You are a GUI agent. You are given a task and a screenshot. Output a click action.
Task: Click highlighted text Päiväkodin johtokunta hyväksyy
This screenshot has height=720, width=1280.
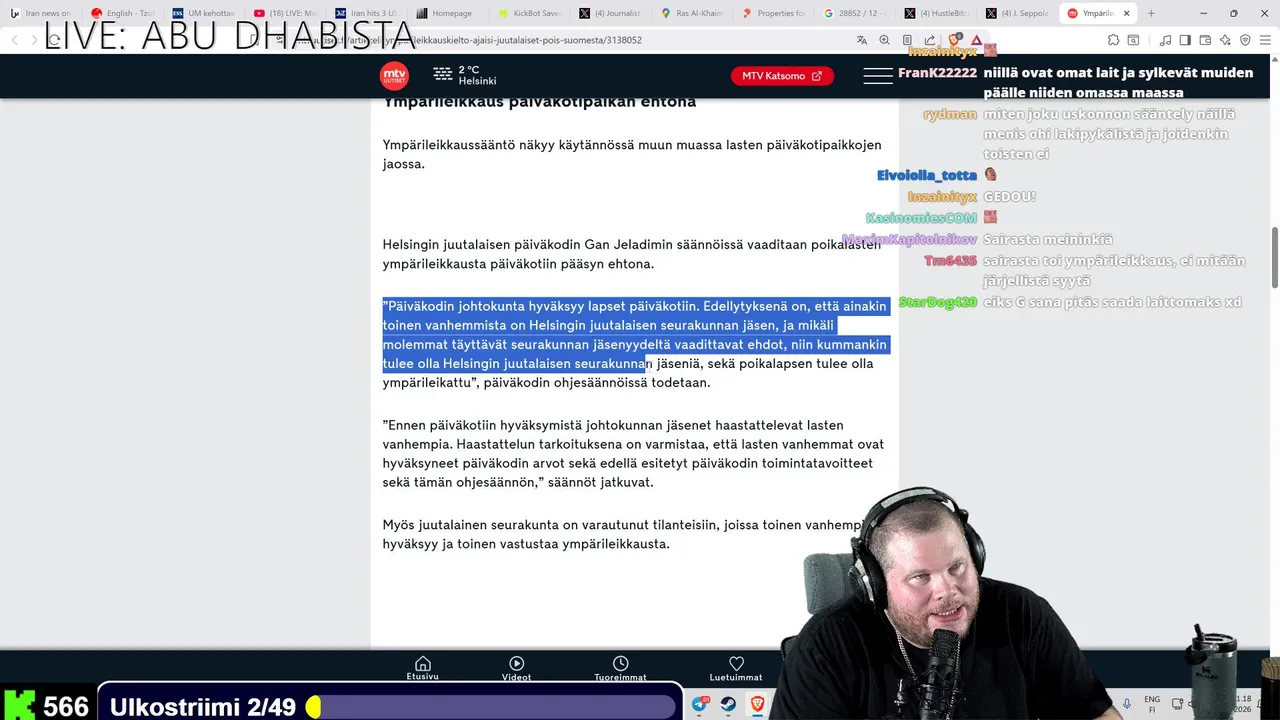point(634,335)
